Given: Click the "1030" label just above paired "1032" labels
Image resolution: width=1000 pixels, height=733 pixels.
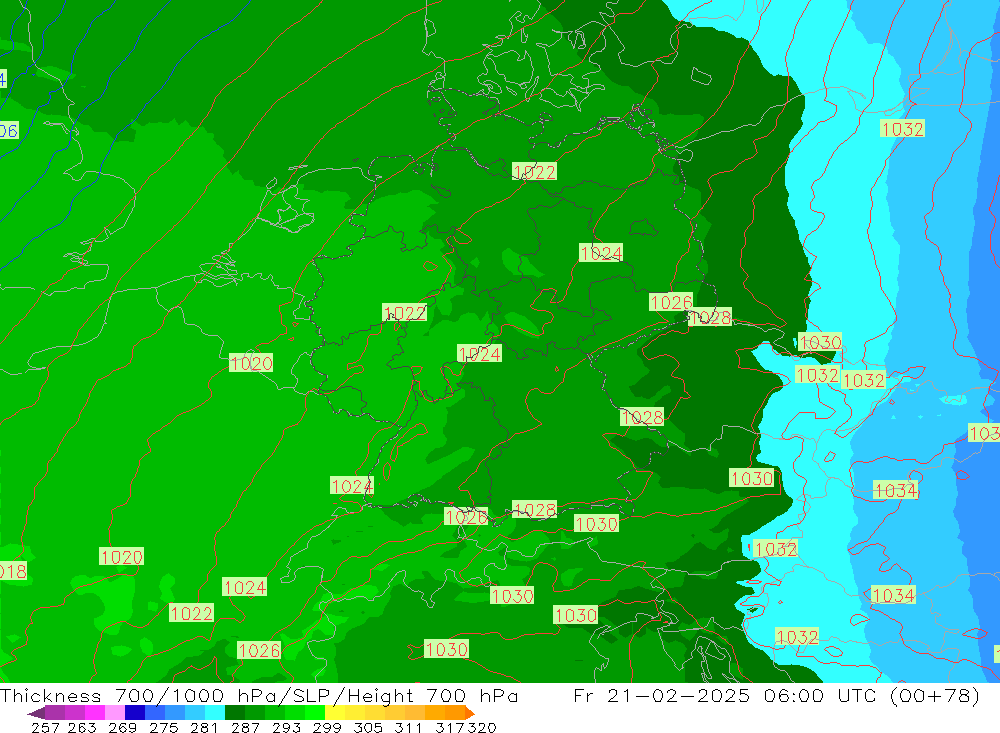Looking at the screenshot, I should [820, 343].
